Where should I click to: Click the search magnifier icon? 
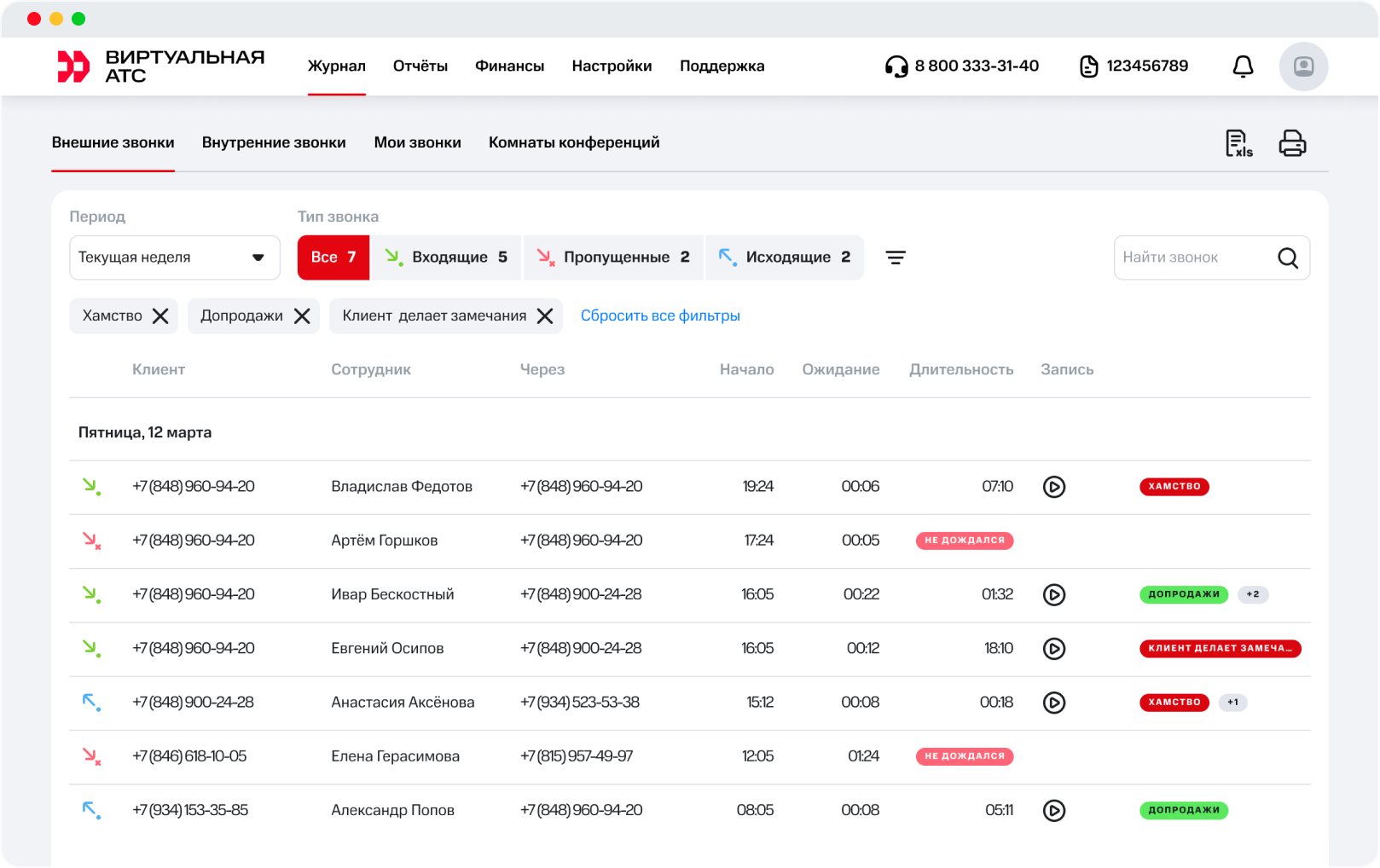click(x=1288, y=258)
